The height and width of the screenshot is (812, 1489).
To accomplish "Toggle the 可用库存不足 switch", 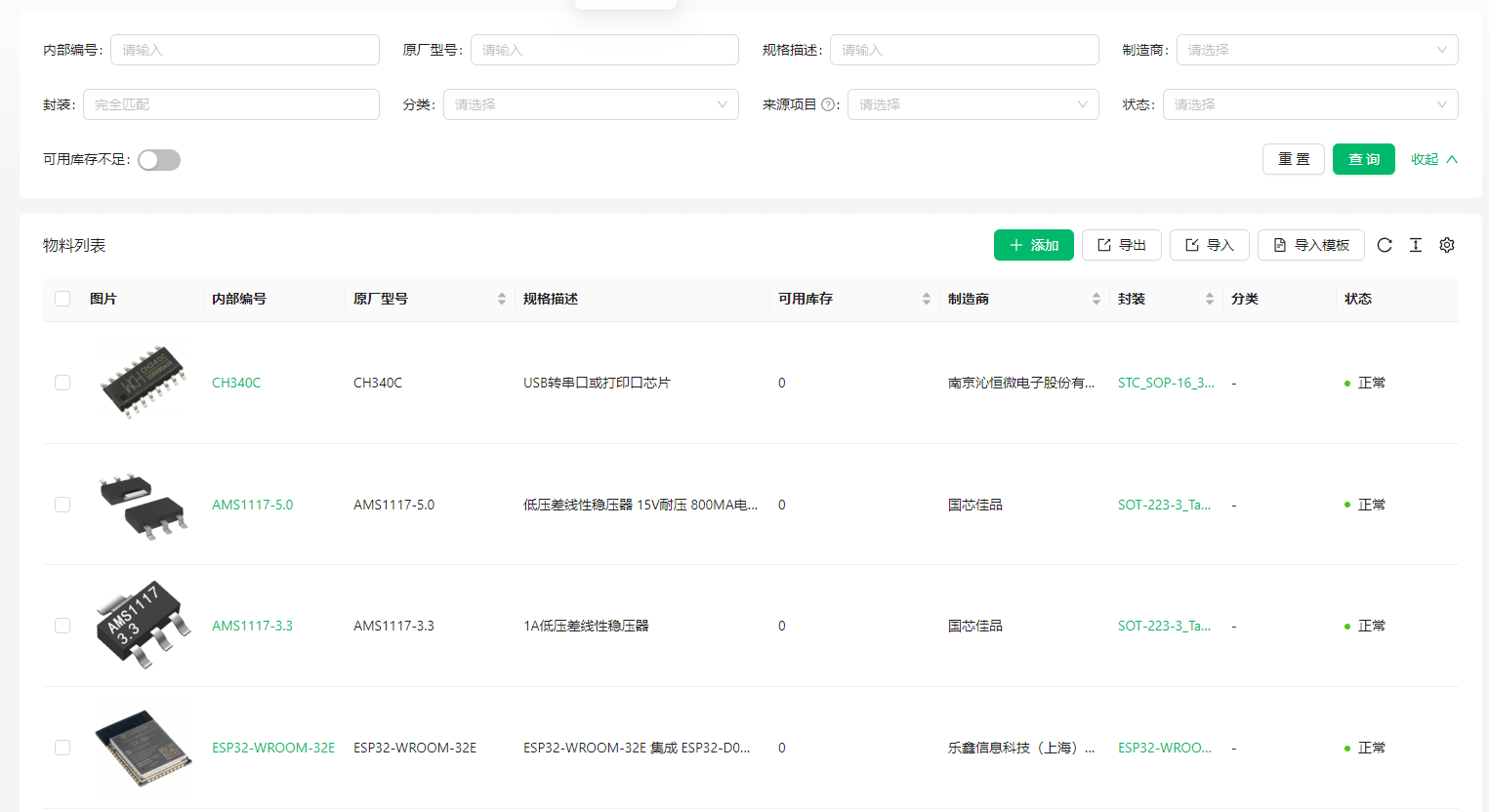I will click(159, 160).
